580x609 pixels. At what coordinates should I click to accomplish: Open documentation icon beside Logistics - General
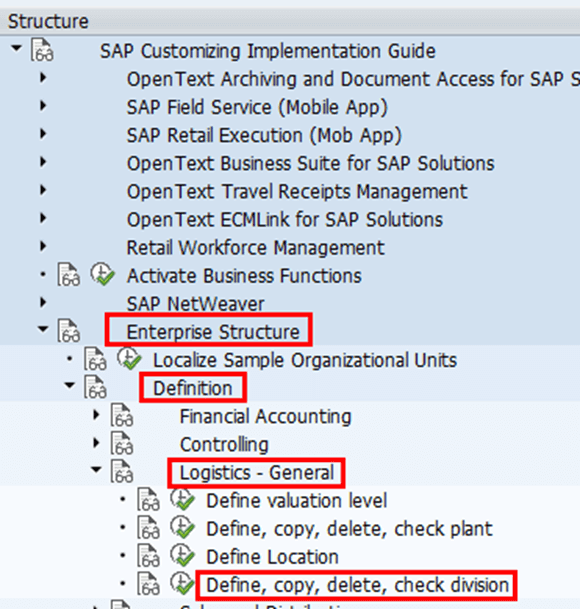pos(122,472)
